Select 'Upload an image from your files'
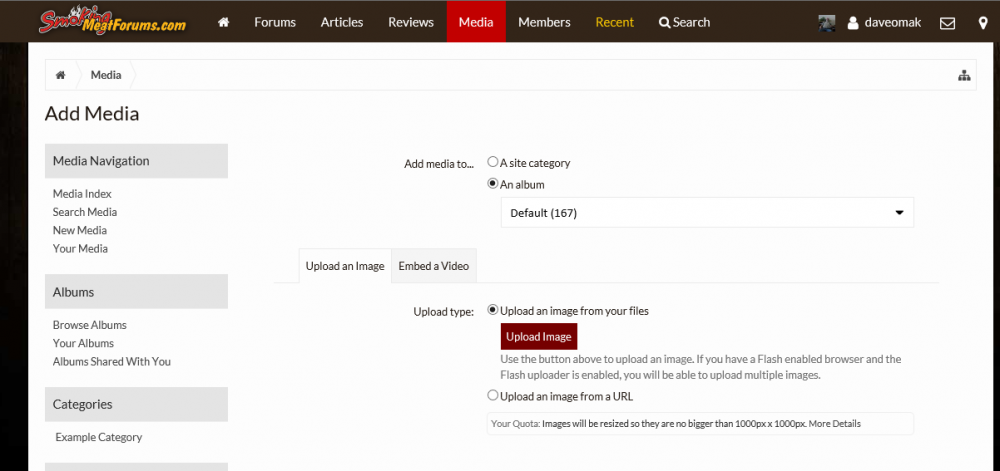 [x=493, y=311]
